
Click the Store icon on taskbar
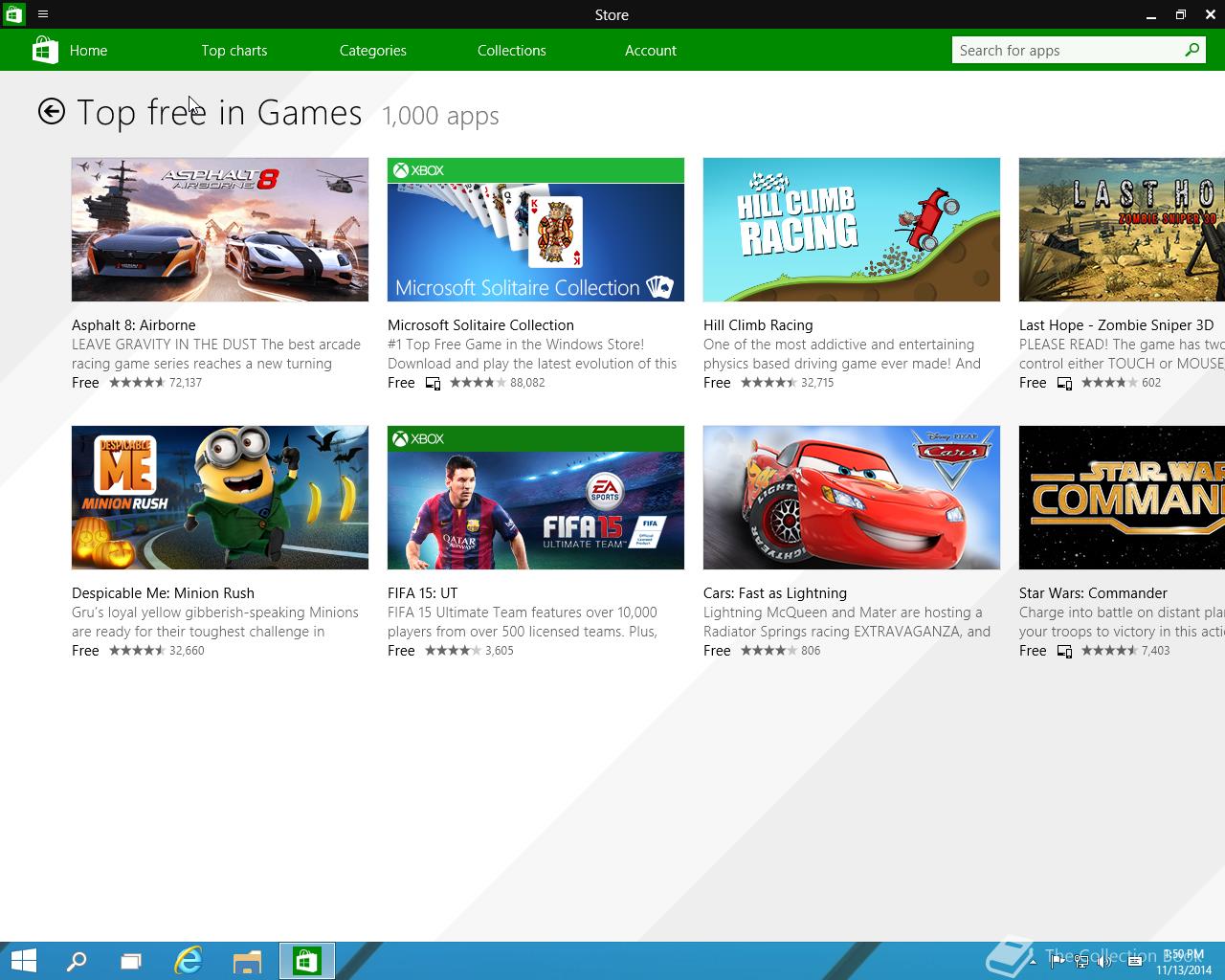307,961
